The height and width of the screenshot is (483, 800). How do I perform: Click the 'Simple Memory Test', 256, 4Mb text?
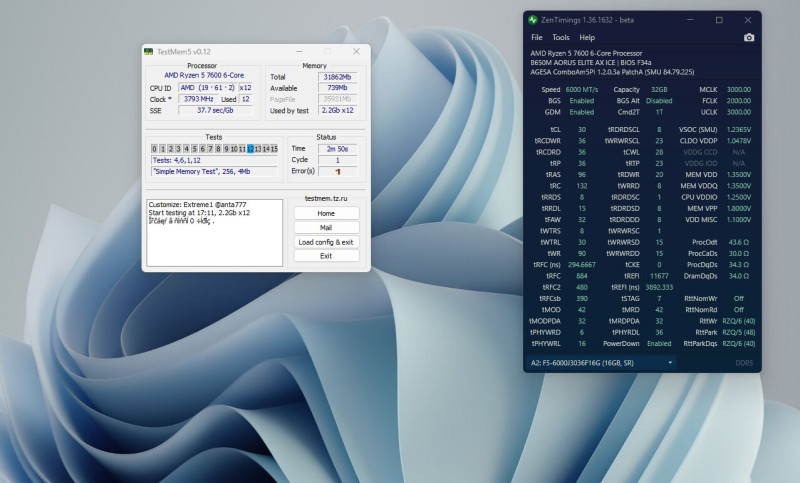click(x=215, y=171)
